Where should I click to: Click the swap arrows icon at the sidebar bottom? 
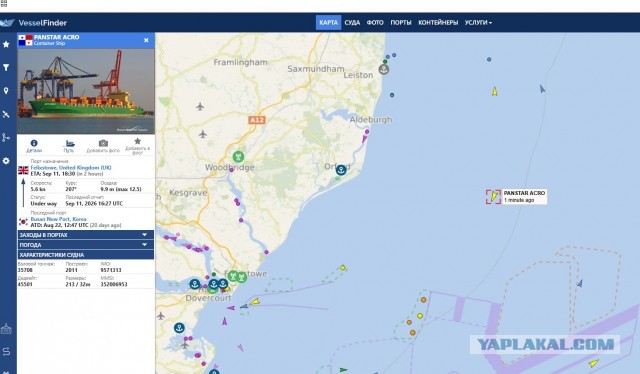click(x=6, y=351)
